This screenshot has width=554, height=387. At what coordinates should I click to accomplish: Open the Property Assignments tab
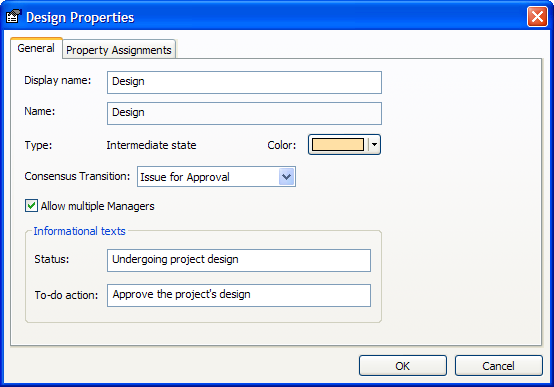click(119, 50)
